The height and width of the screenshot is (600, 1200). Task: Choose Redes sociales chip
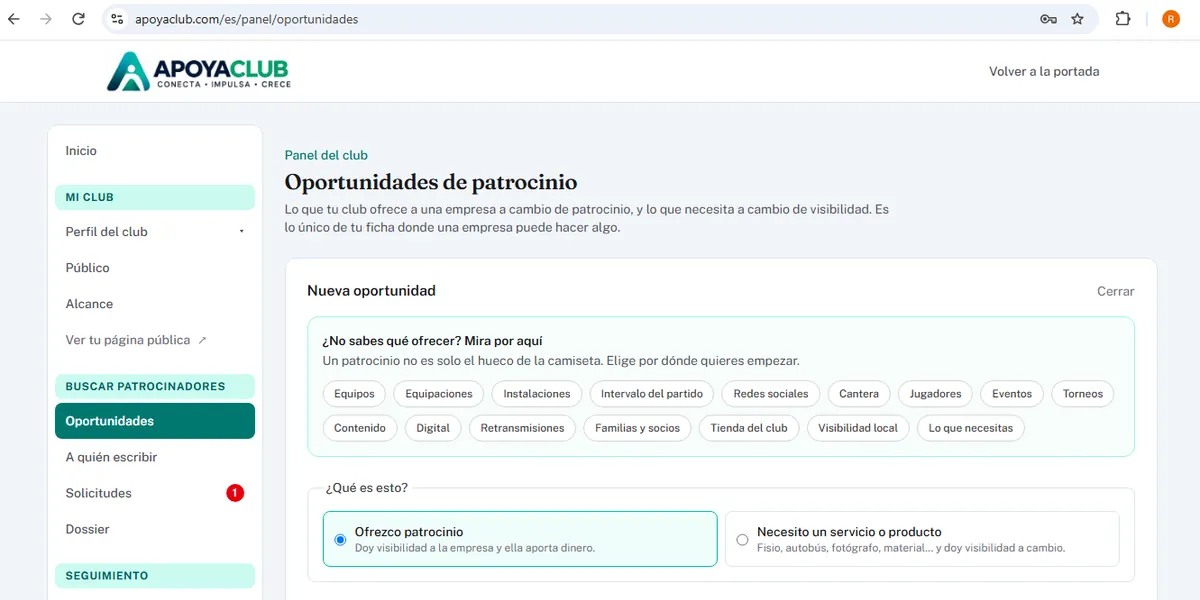pos(771,394)
